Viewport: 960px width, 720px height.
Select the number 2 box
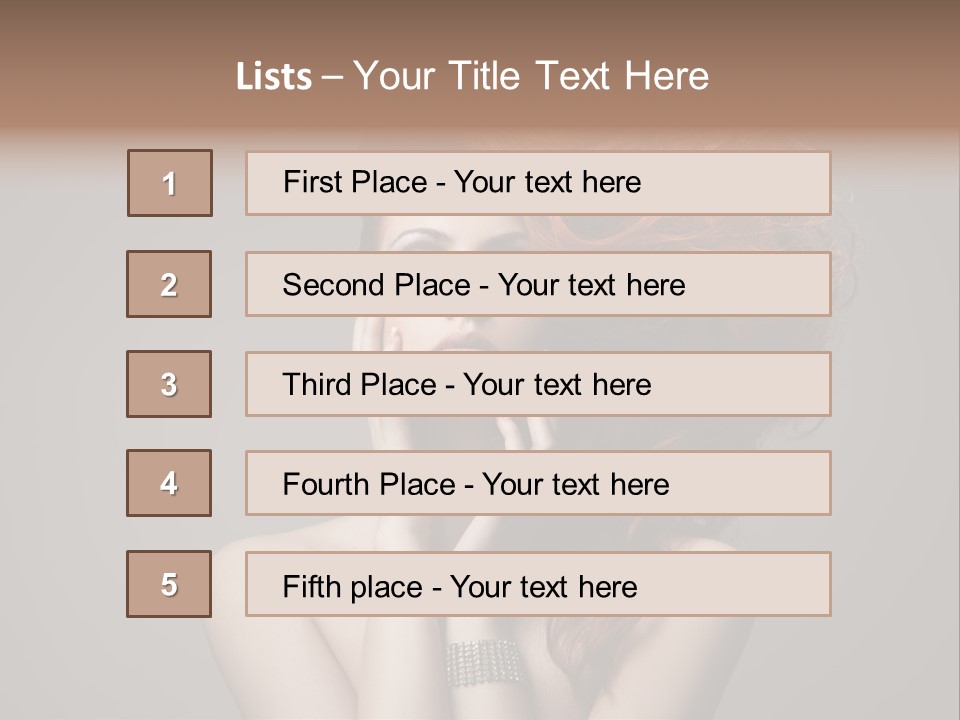[x=169, y=284]
